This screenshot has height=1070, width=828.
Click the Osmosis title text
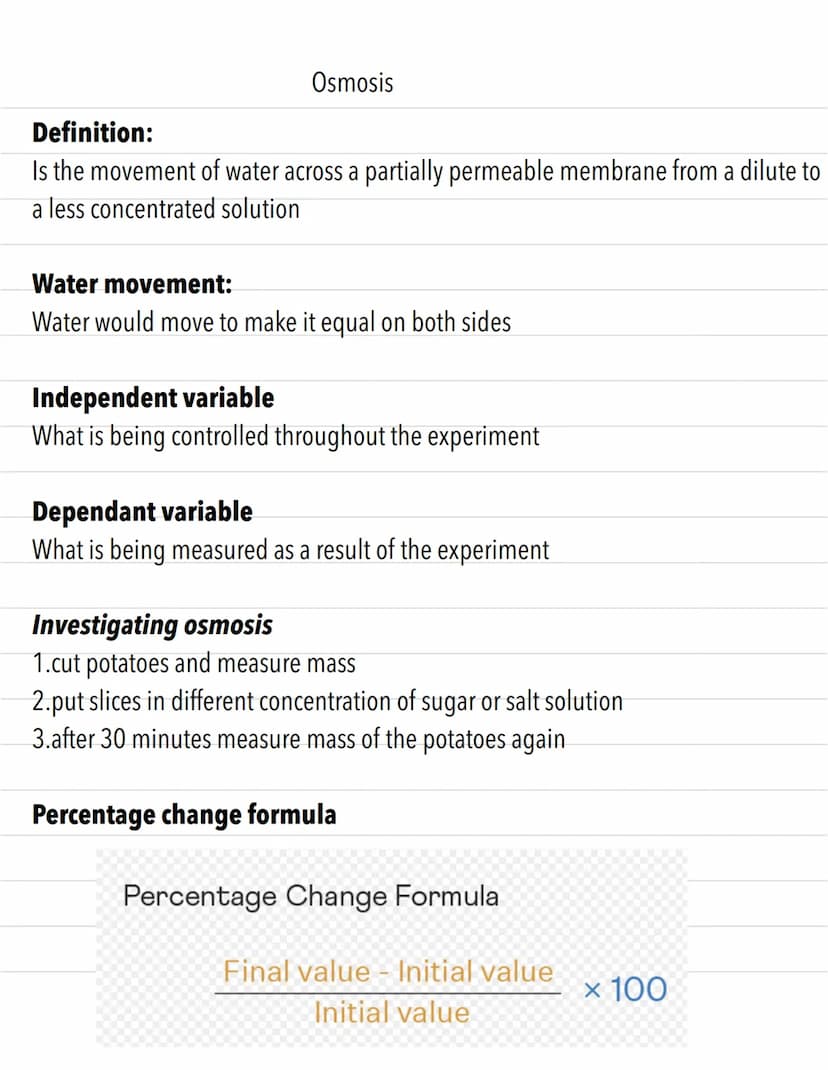(x=352, y=83)
